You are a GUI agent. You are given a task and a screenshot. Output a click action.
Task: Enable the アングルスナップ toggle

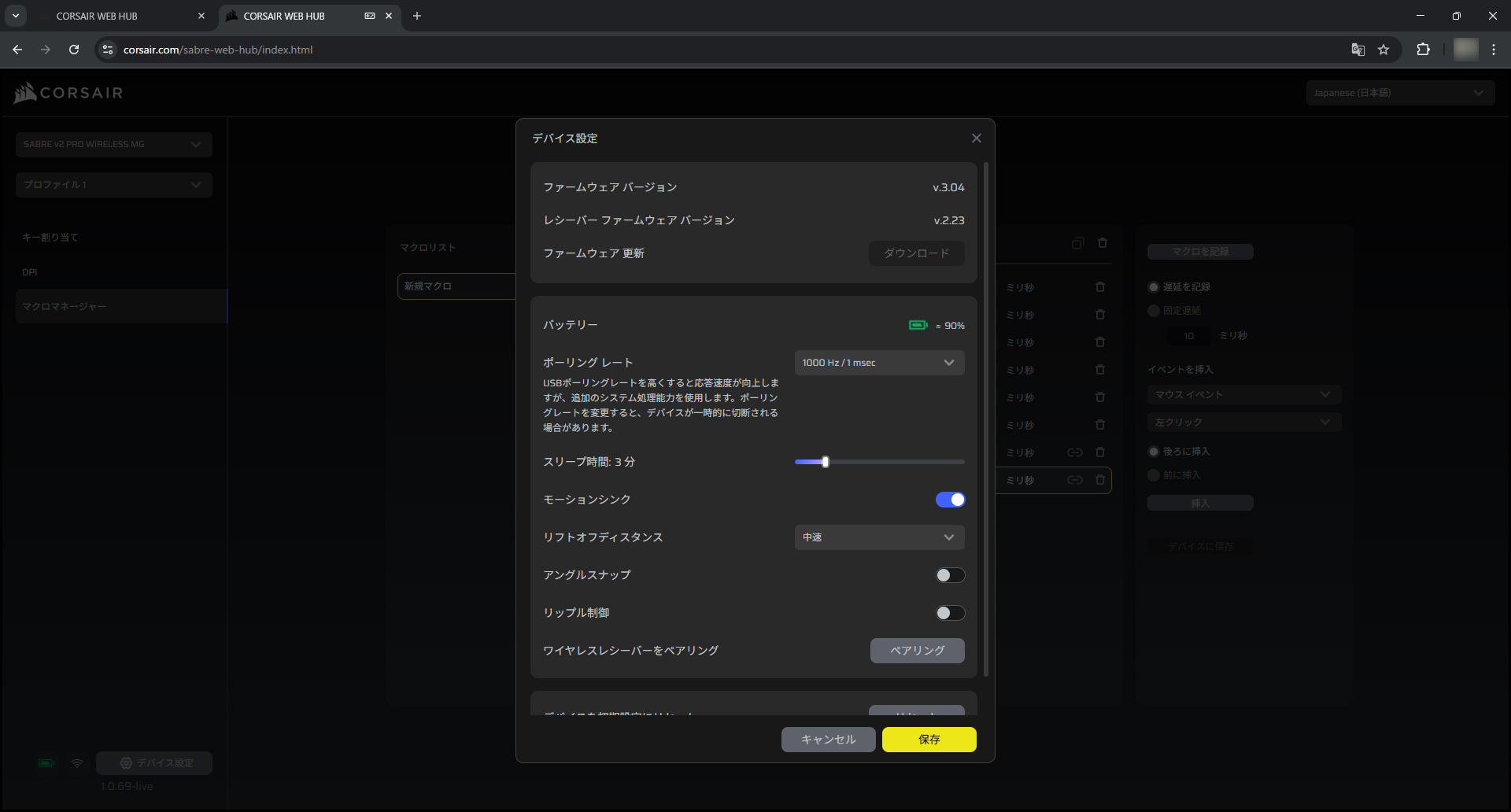[x=950, y=575]
